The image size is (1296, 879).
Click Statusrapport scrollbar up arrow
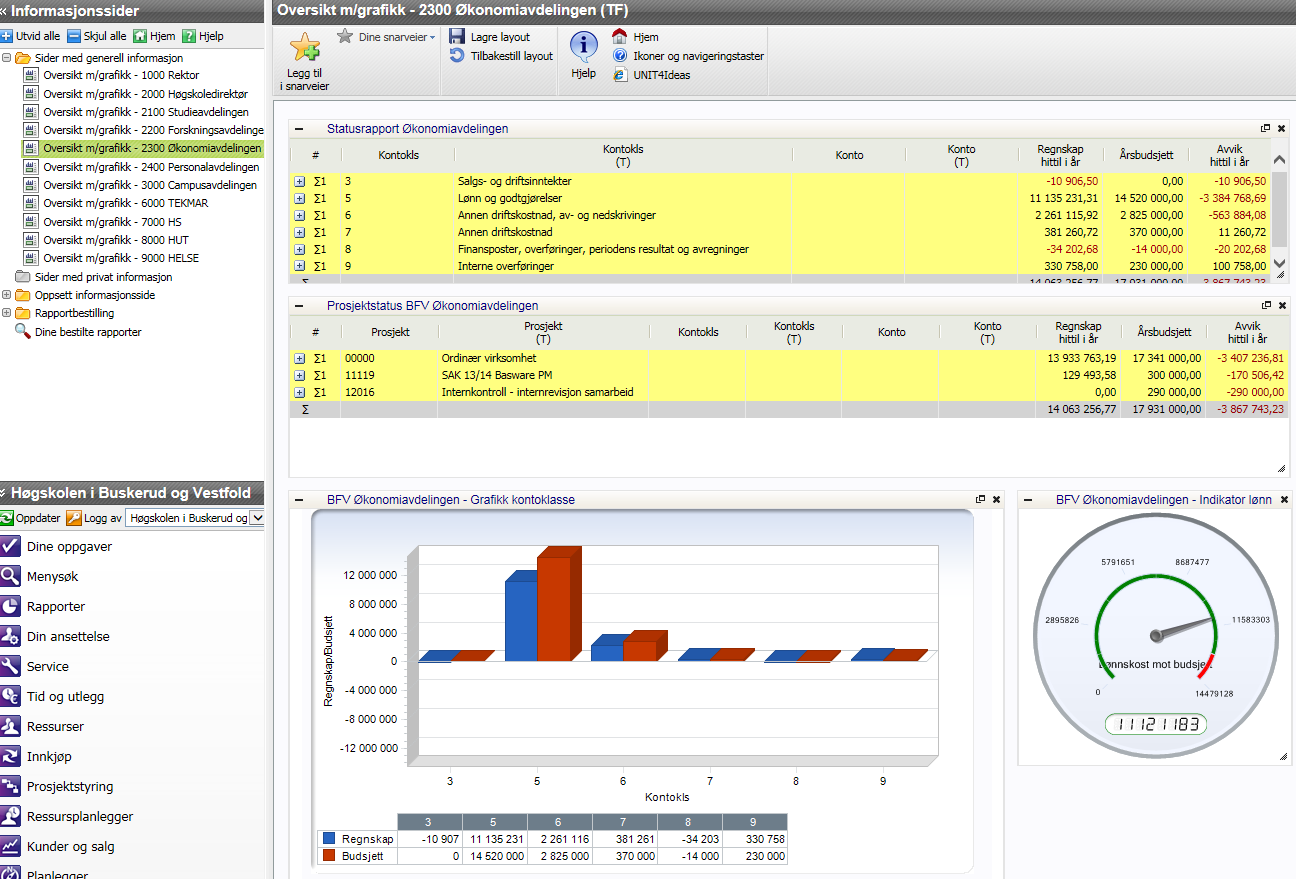point(1279,159)
